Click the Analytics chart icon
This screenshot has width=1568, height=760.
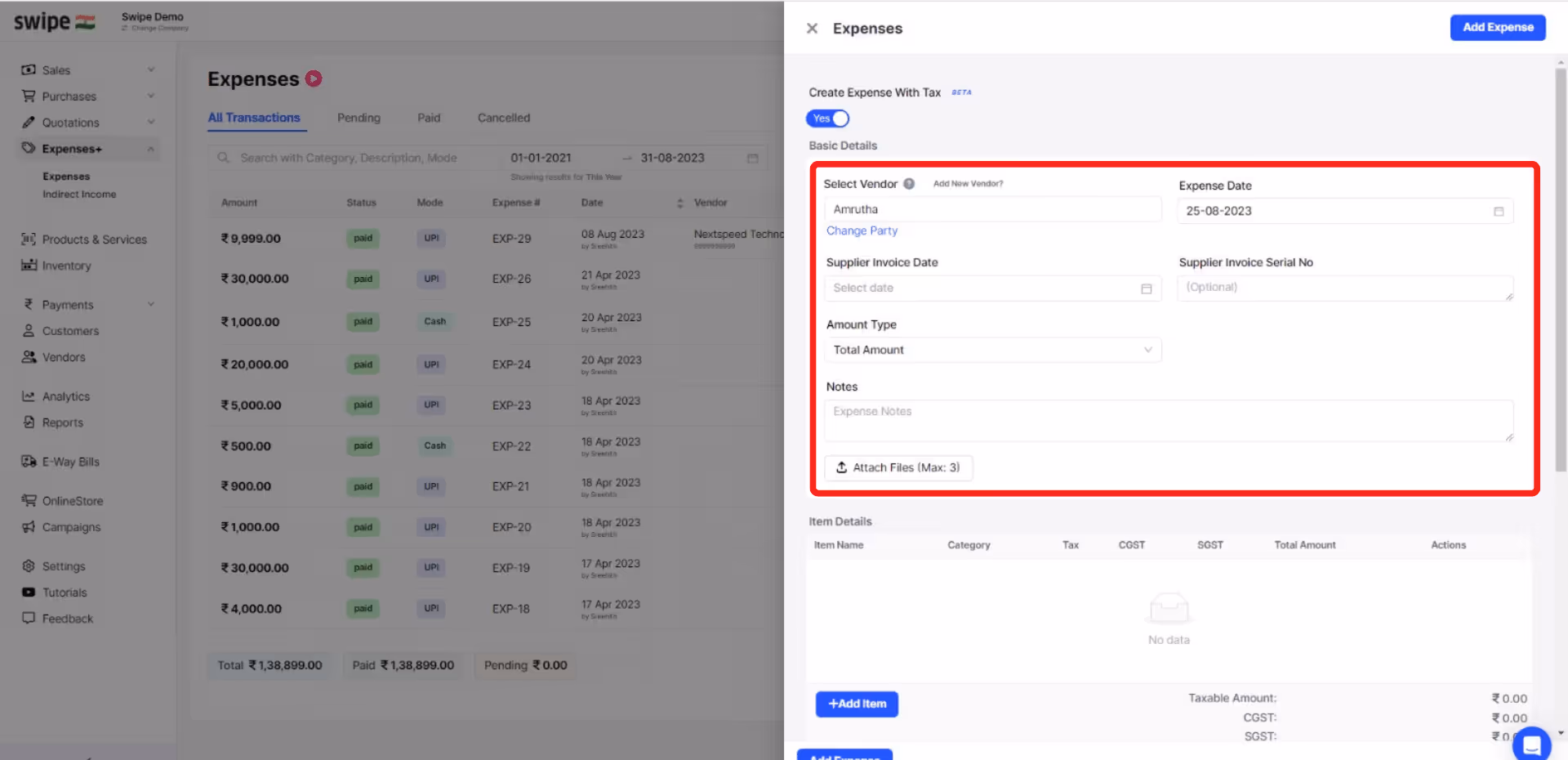click(x=29, y=396)
